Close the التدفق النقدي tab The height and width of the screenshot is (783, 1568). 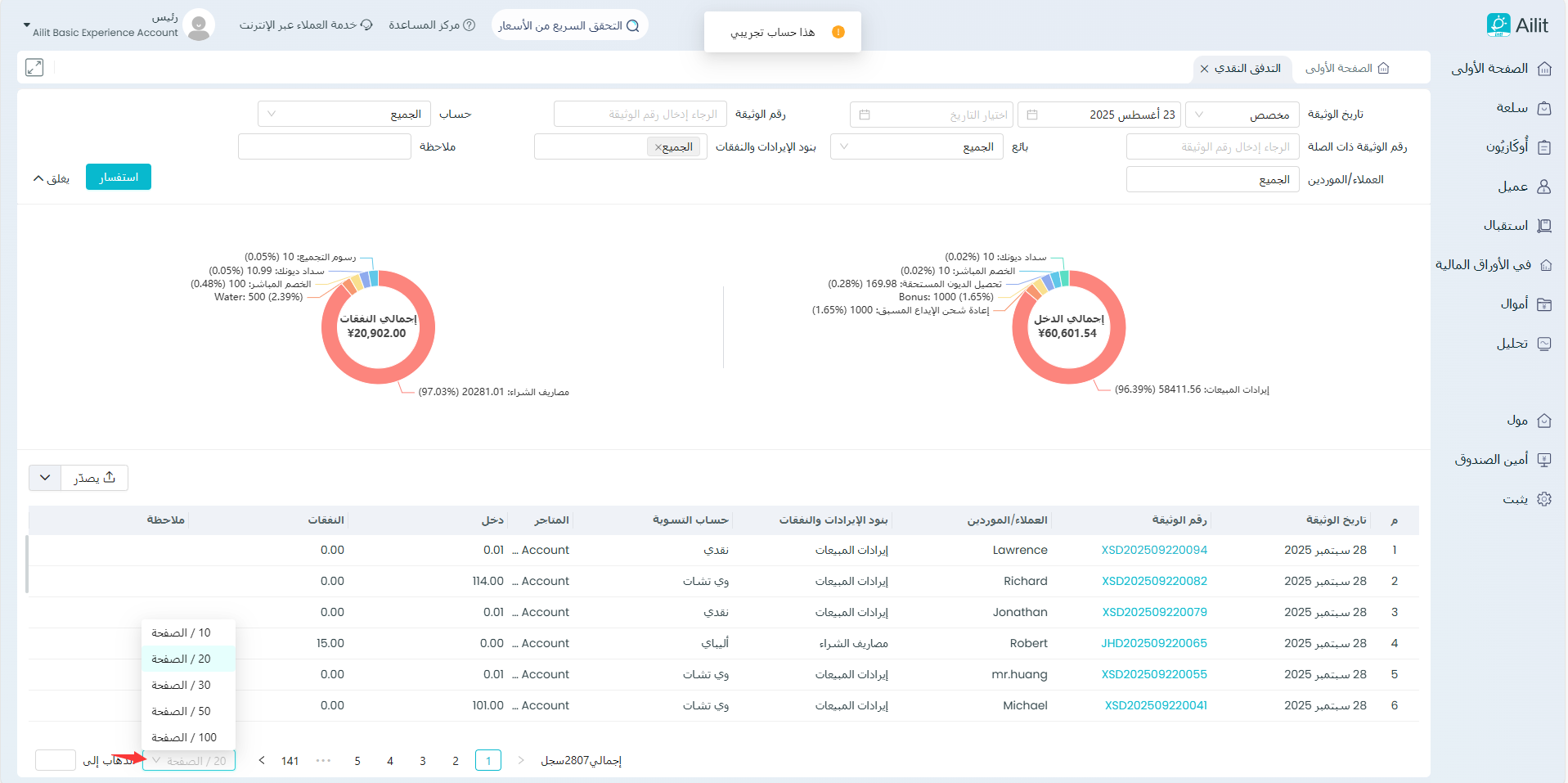tap(1204, 69)
